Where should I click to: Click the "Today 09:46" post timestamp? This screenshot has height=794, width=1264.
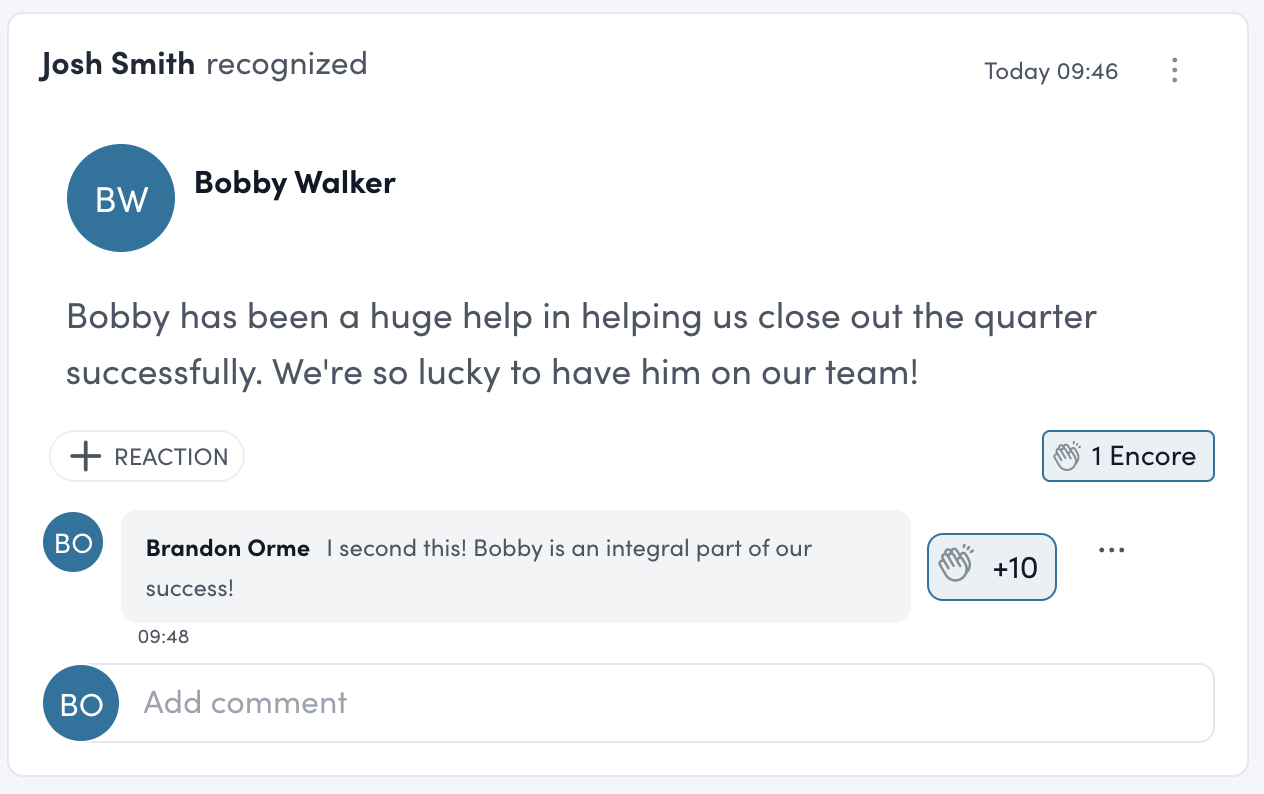coord(1051,71)
